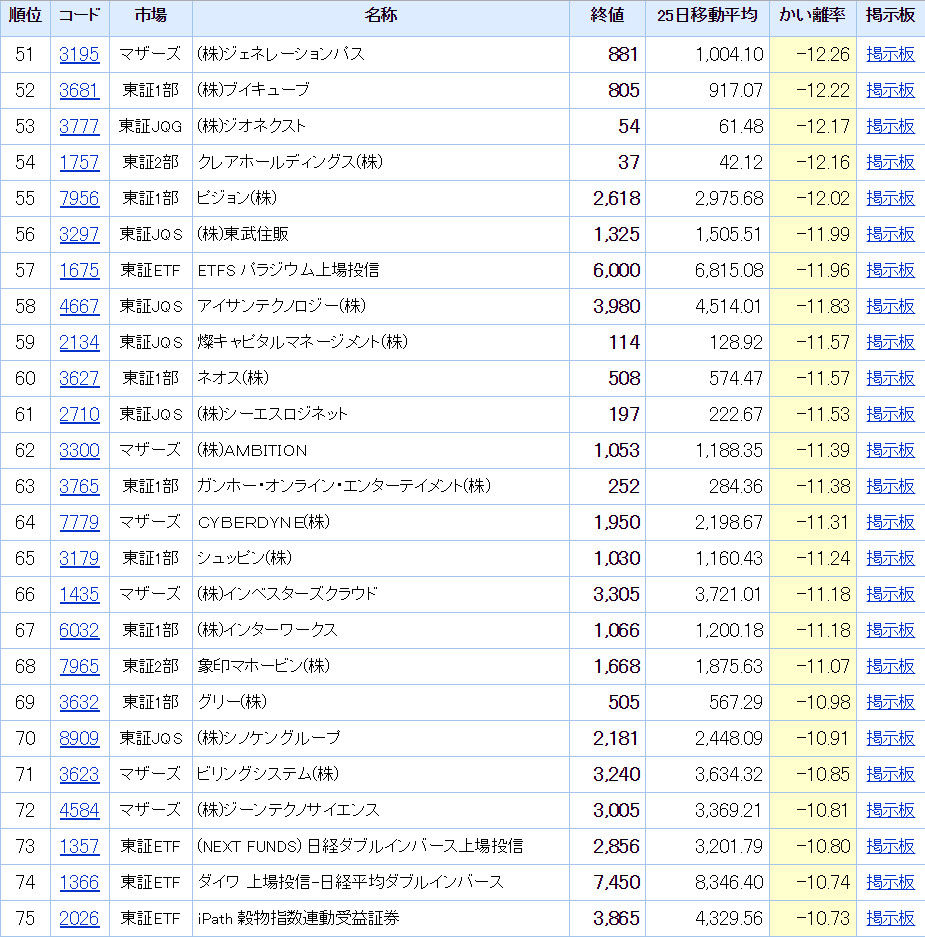Click code 7779 for CYBERDYNE
The width and height of the screenshot is (925, 937).
[x=79, y=522]
